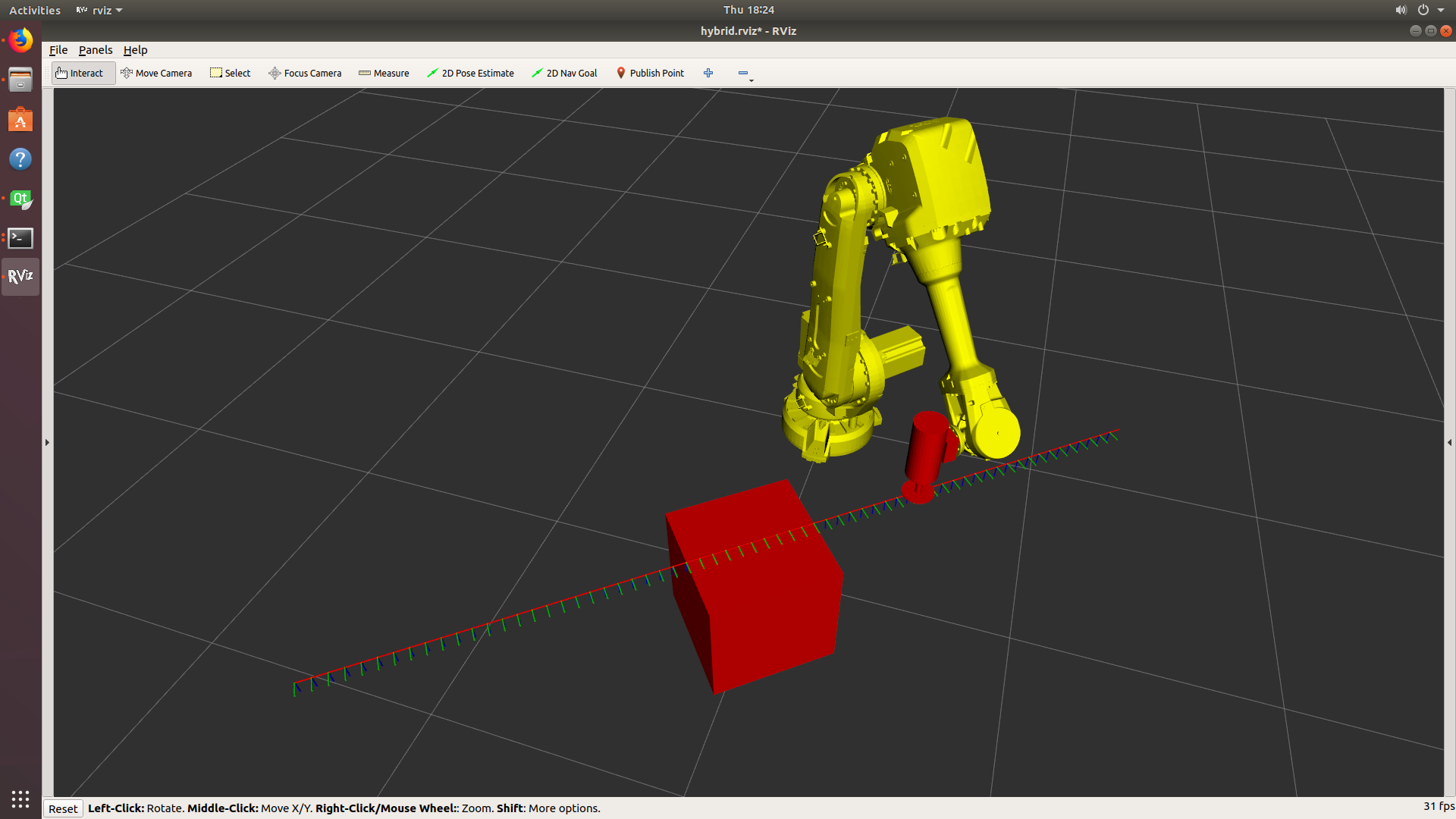
Task: Expand the left collapsed panel arrow
Action: [x=47, y=442]
